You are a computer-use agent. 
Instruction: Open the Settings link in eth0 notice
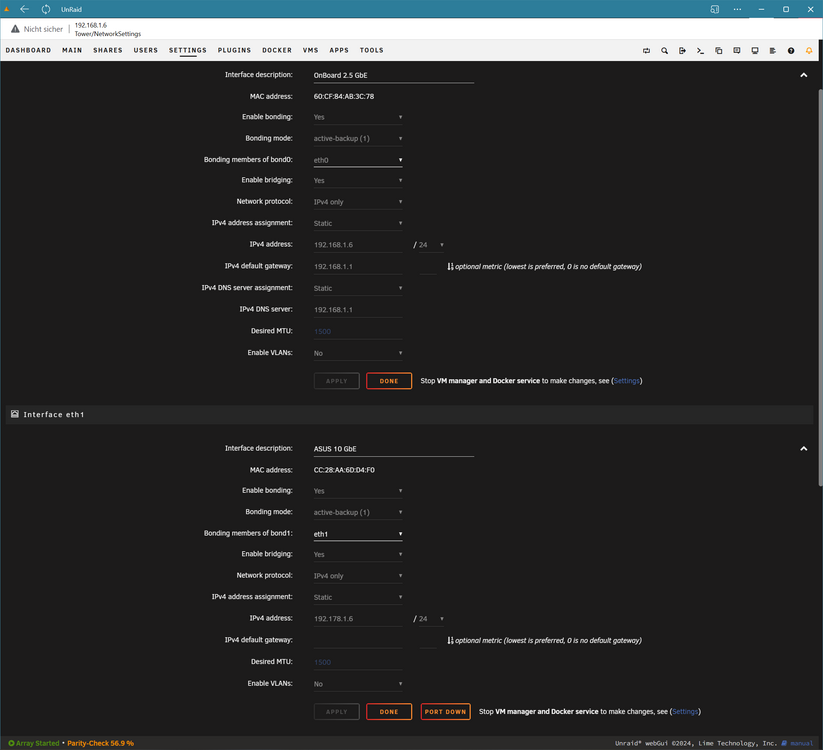(627, 381)
